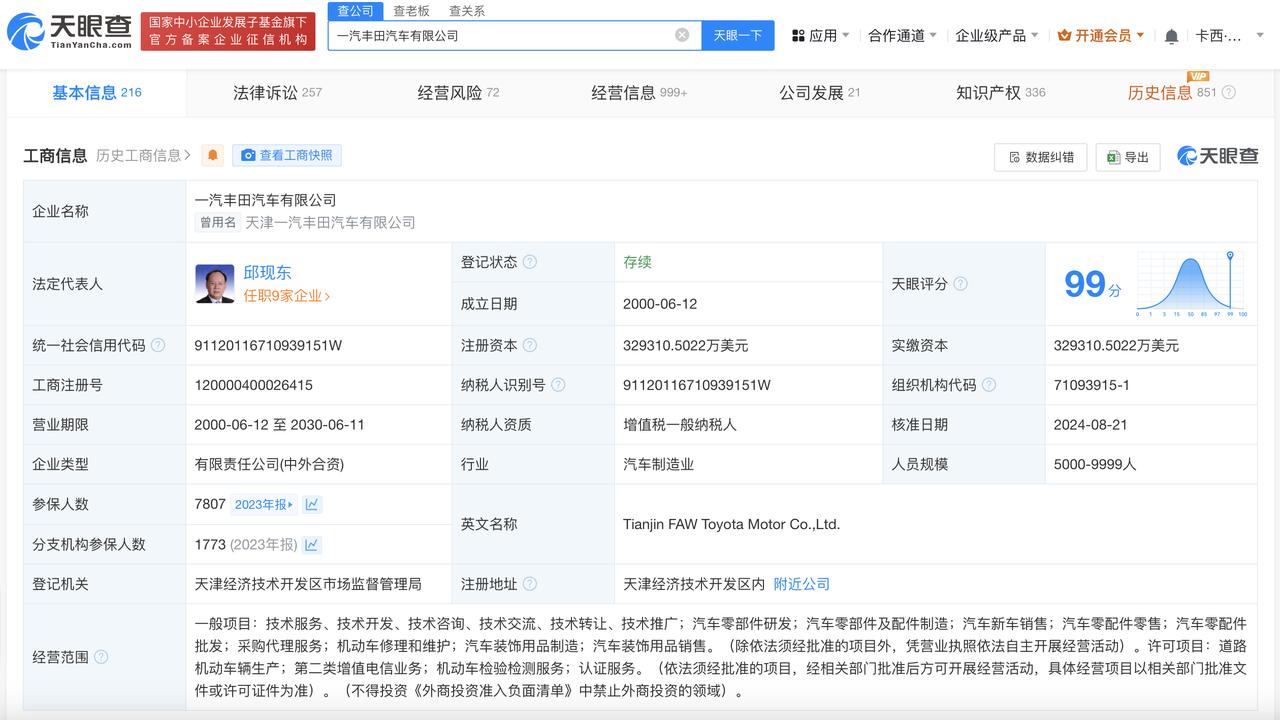1280x720 pixels.
Task: Select credit code 91120116710939151W under 统一社会信用代码
Action: click(268, 345)
